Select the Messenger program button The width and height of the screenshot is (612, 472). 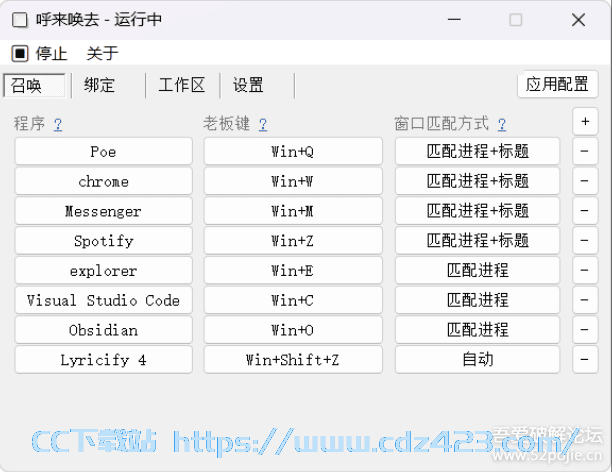[x=103, y=211]
